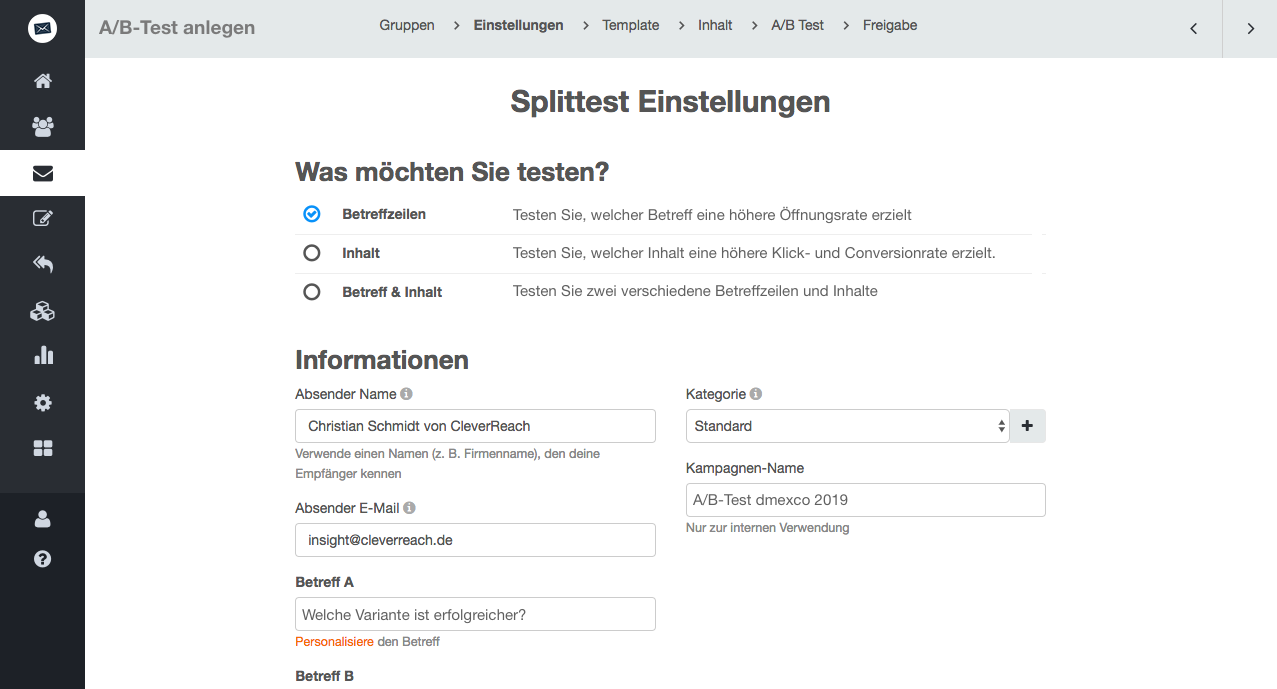Screen dimensions: 1277x689
Task: Click the Personalisiere link under Betreff A
Action: [x=334, y=641]
